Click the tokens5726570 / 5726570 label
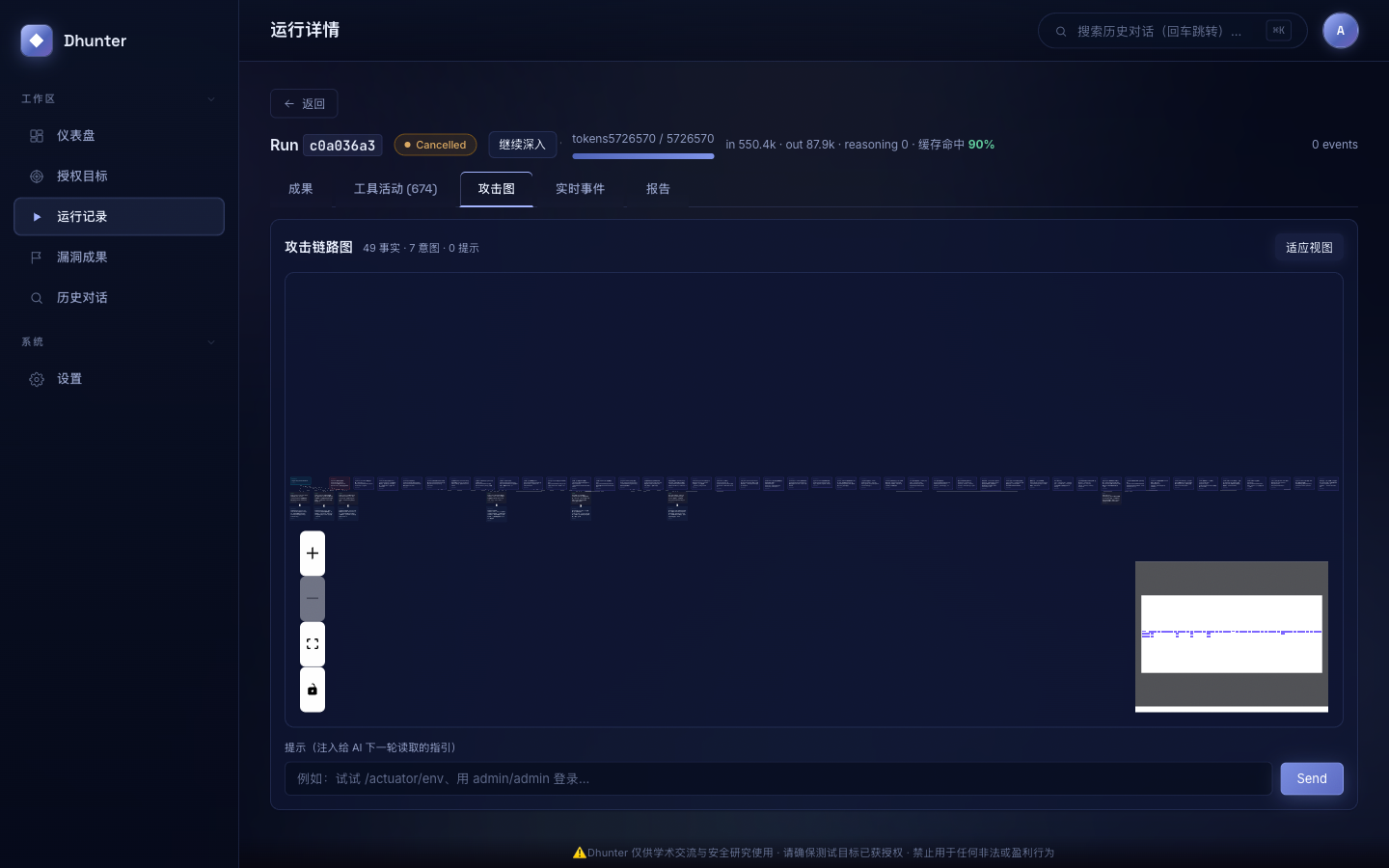Screen dimensions: 1389x868 [643, 139]
